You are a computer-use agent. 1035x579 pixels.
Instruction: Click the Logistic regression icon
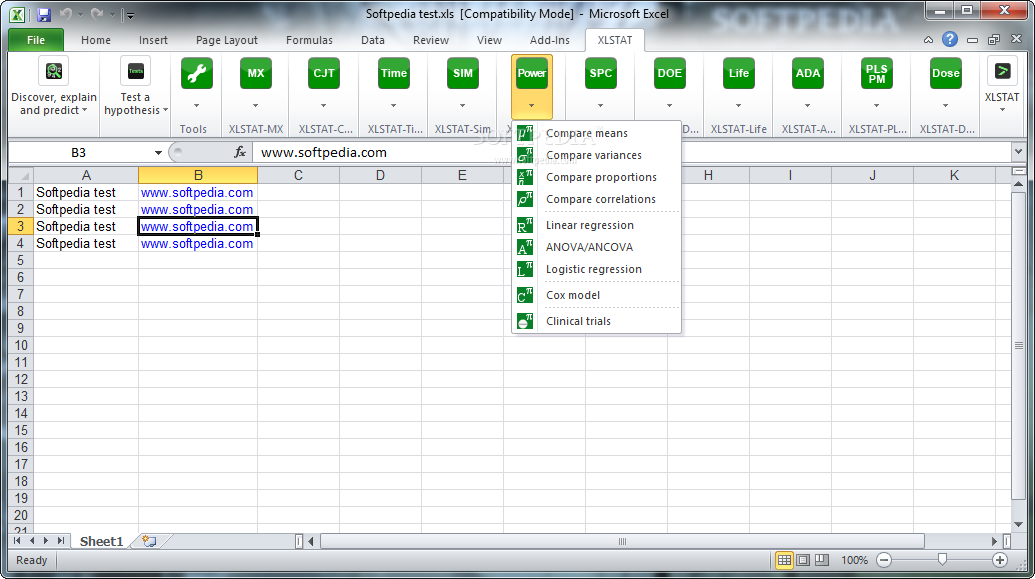[x=525, y=269]
